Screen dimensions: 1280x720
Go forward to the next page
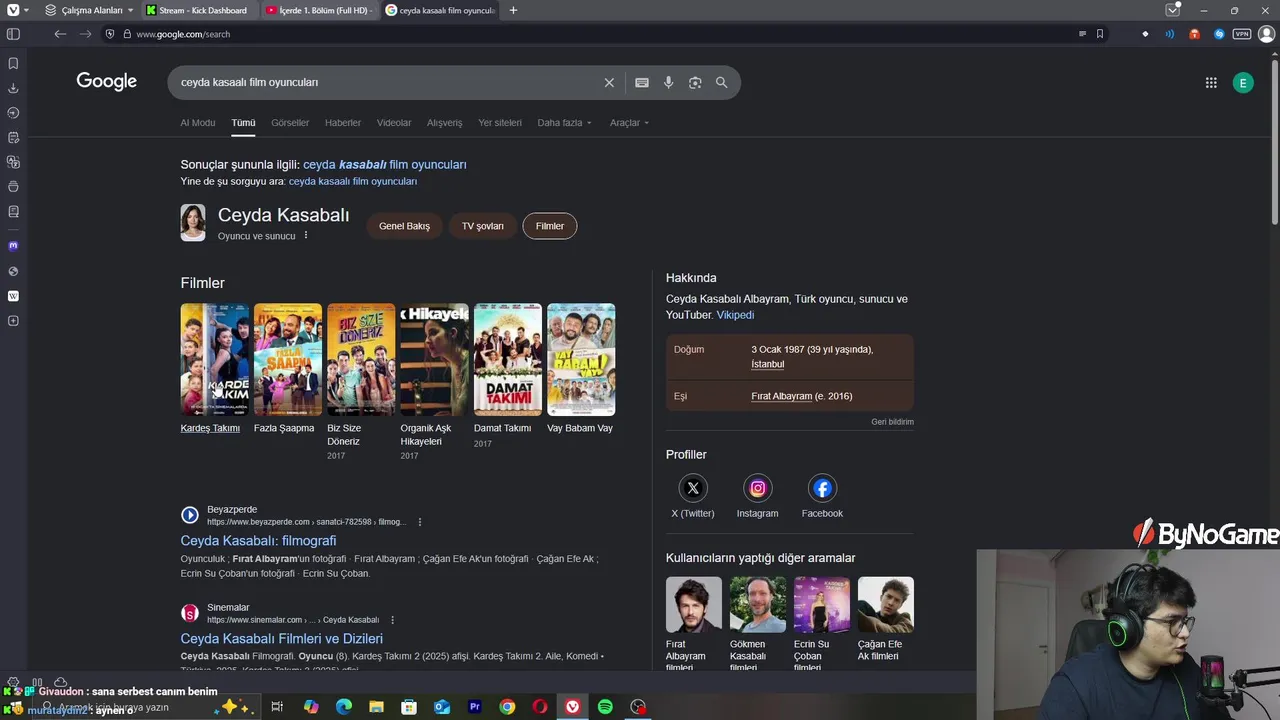[x=86, y=34]
